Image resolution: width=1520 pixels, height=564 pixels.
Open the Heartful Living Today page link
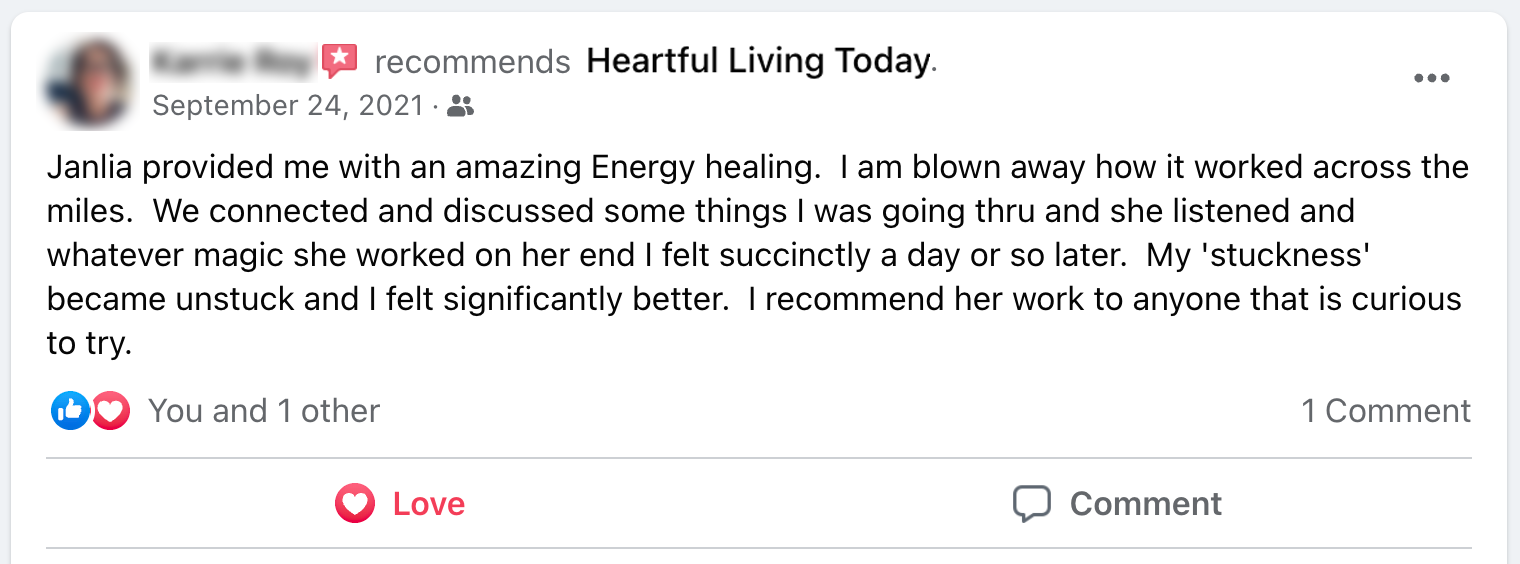tap(758, 62)
